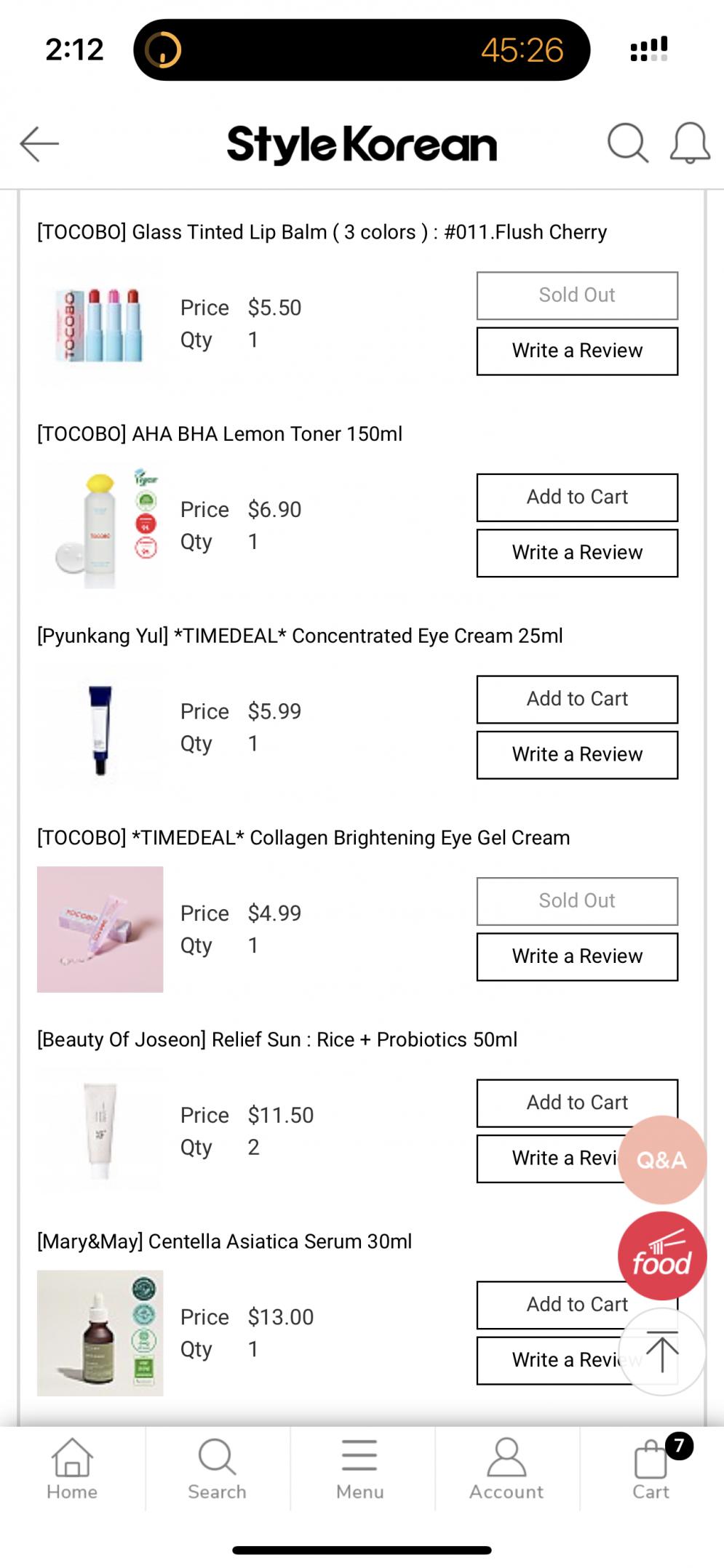724x1568 pixels.
Task: Tap the StyleKorean logo
Action: pyautogui.click(x=362, y=144)
